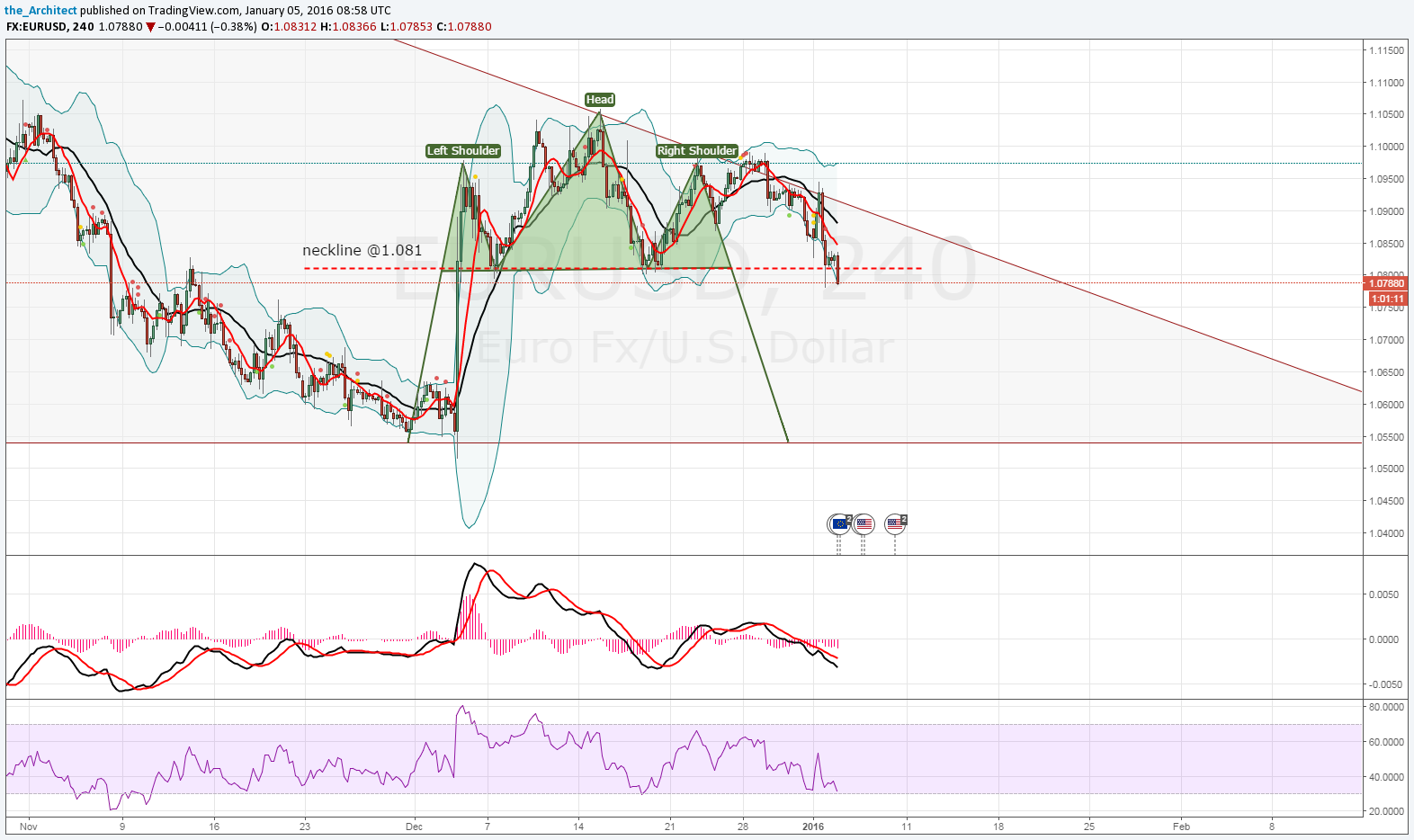Select the Right Shoulder pattern label
The image size is (1414, 840).
(697, 151)
